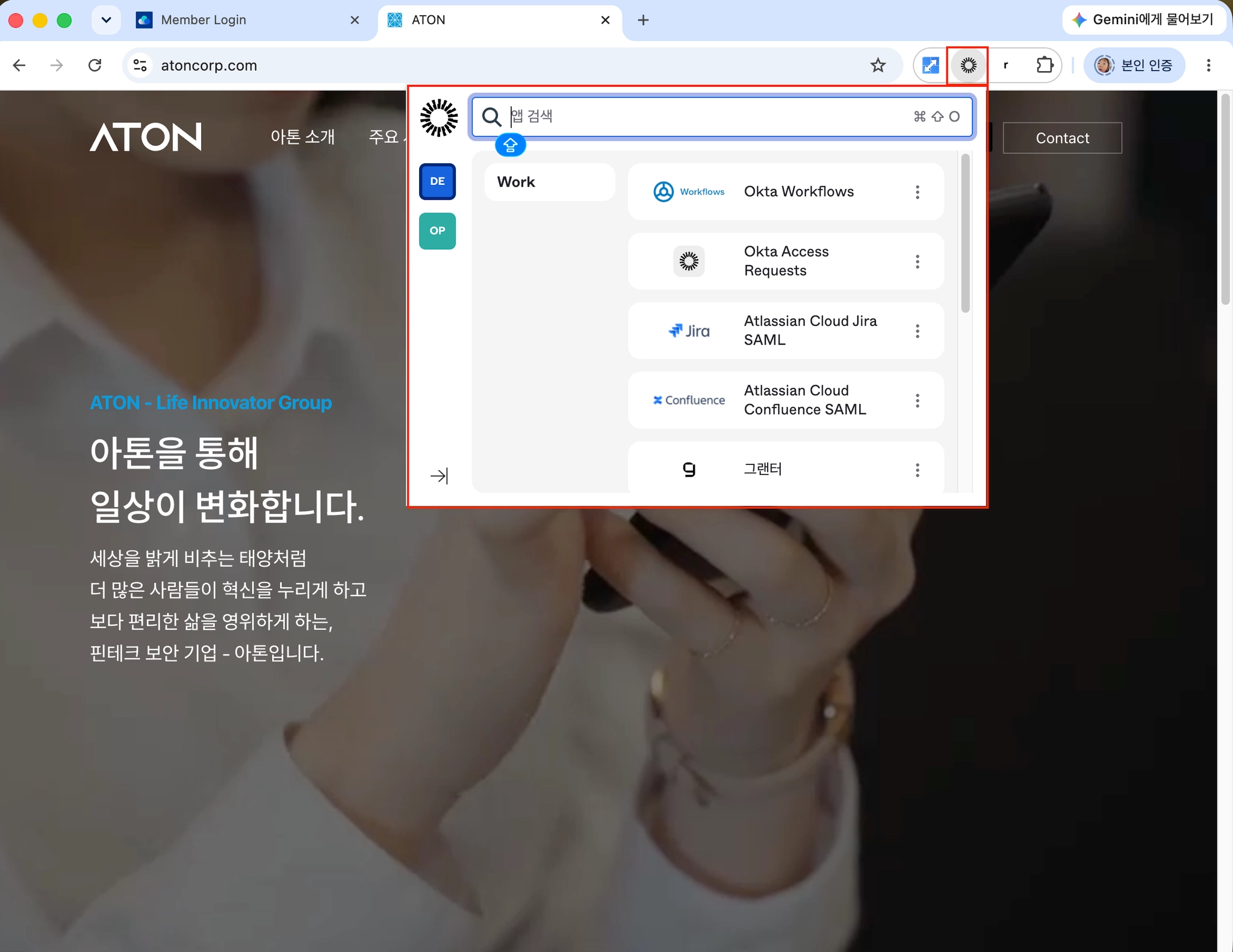Viewport: 1233px width, 952px height.
Task: Click the Atlassian Cloud Confluence SAML name
Action: (x=805, y=400)
